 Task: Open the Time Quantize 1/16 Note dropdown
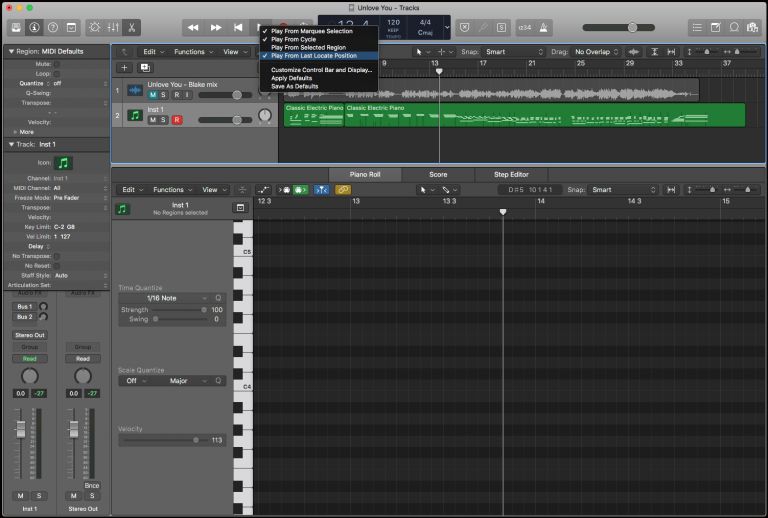click(x=165, y=298)
